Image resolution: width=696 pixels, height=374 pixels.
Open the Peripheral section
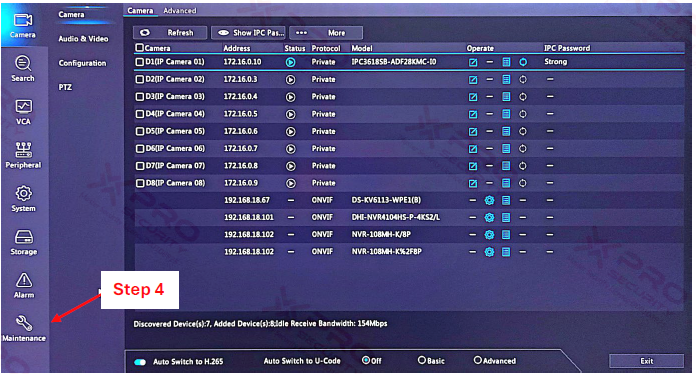click(x=23, y=155)
